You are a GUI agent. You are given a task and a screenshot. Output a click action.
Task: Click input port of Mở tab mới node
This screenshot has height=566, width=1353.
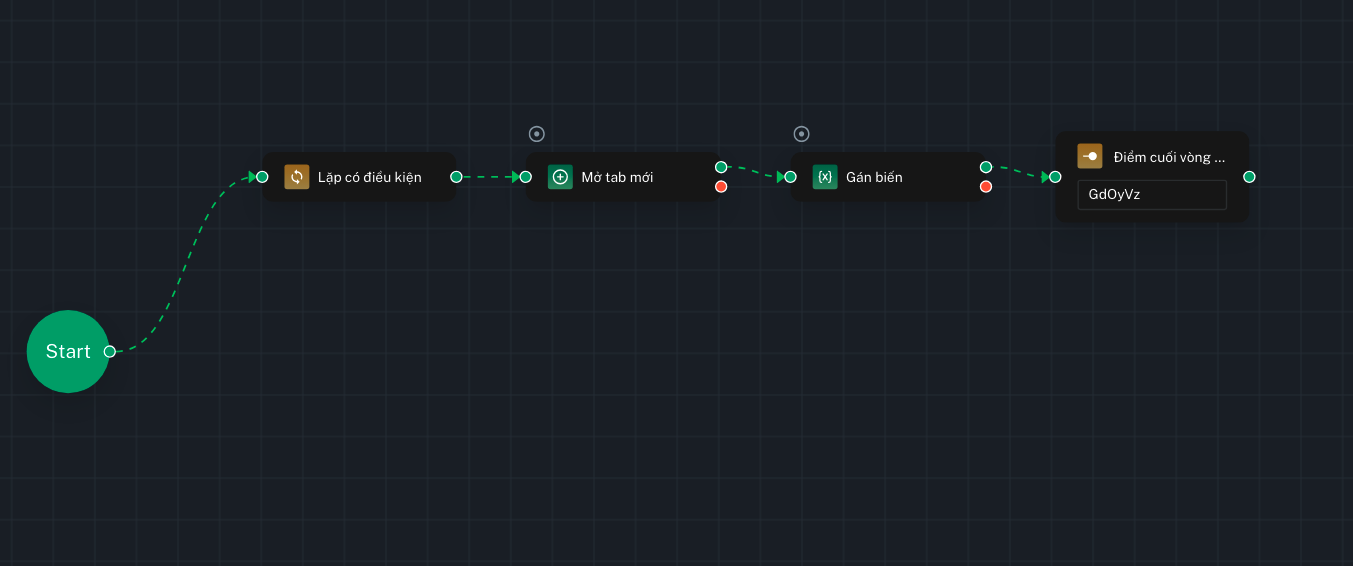(526, 177)
